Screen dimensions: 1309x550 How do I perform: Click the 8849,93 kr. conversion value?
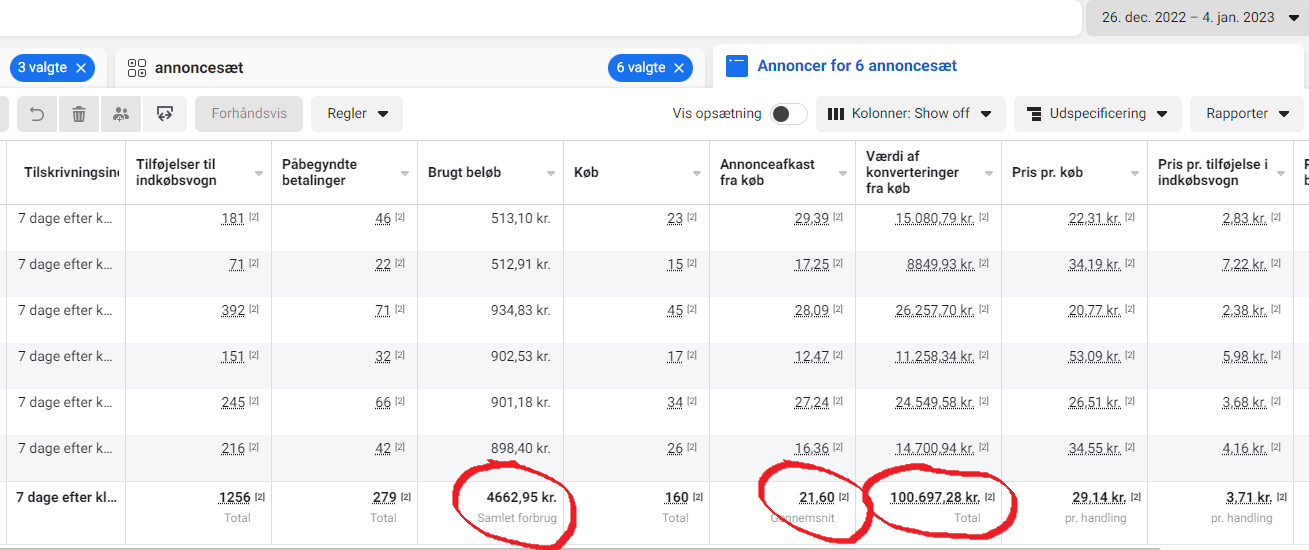coord(941,264)
